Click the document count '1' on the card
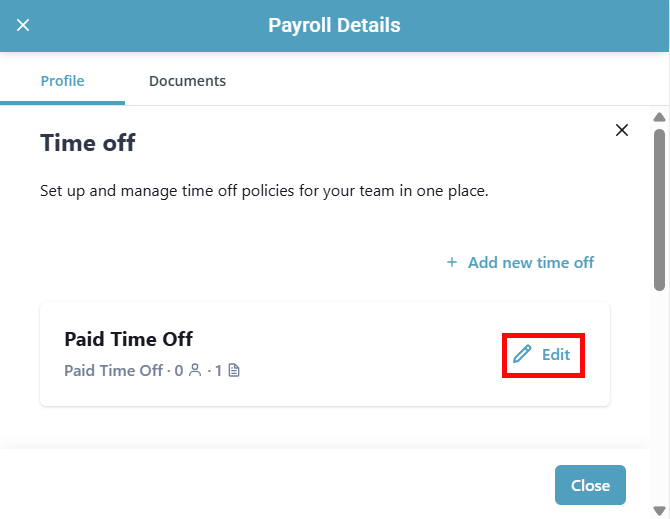Screen dimensions: 670x519 pyautogui.click(x=218, y=371)
